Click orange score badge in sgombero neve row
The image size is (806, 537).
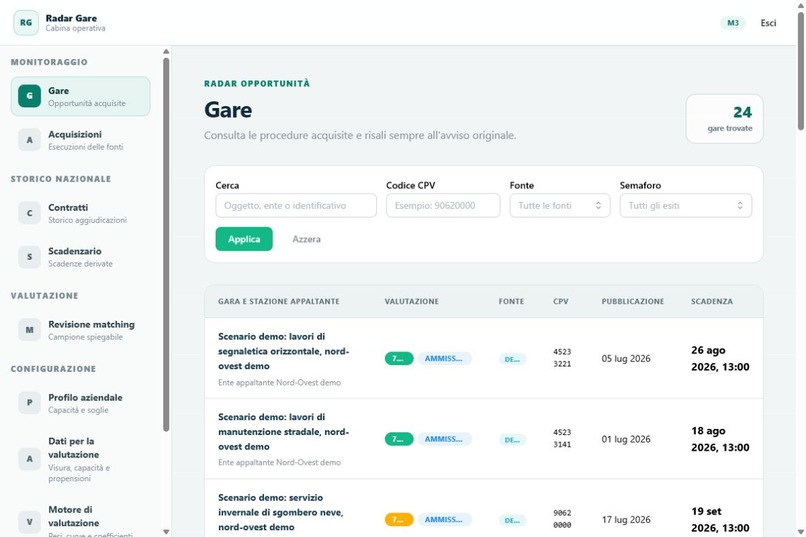tap(399, 520)
